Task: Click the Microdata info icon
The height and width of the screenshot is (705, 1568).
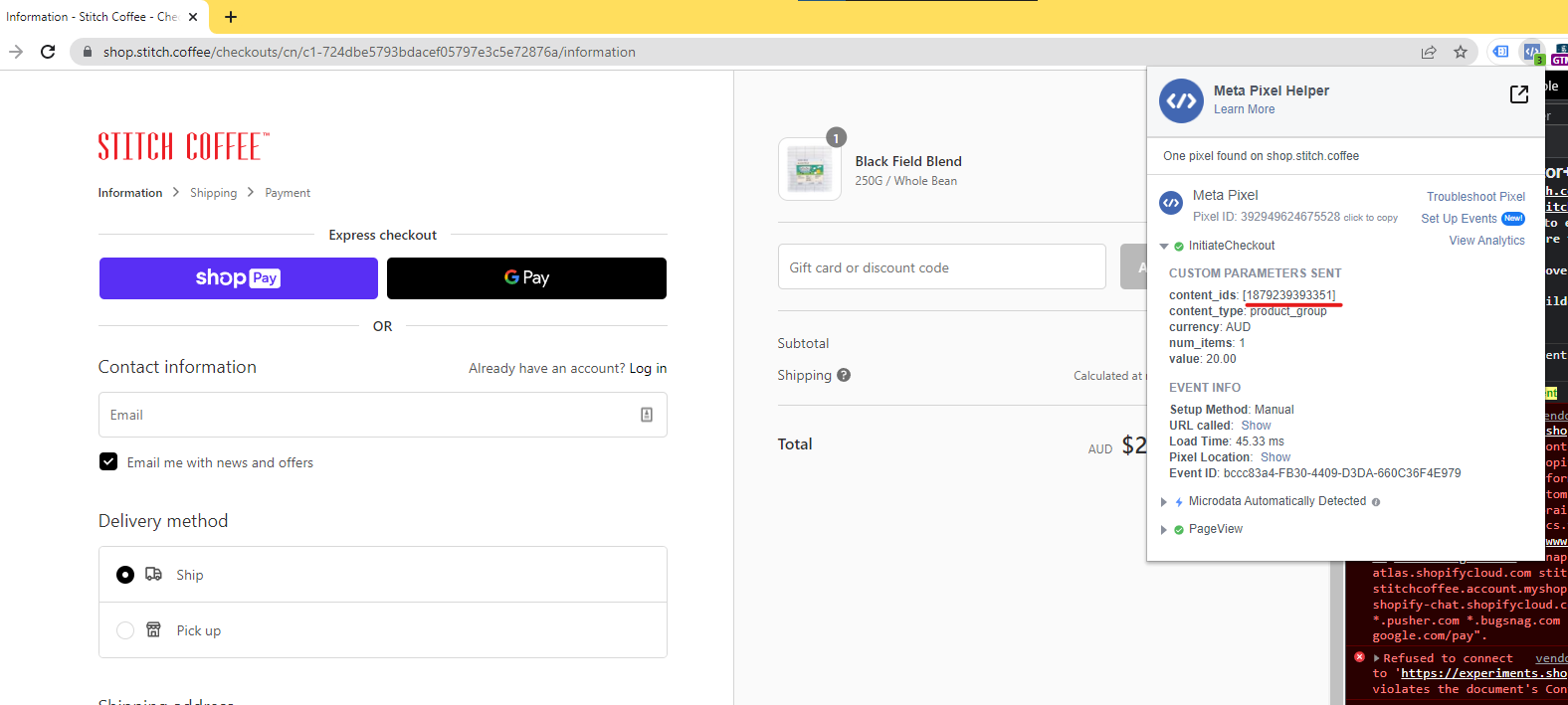Action: click(1376, 502)
